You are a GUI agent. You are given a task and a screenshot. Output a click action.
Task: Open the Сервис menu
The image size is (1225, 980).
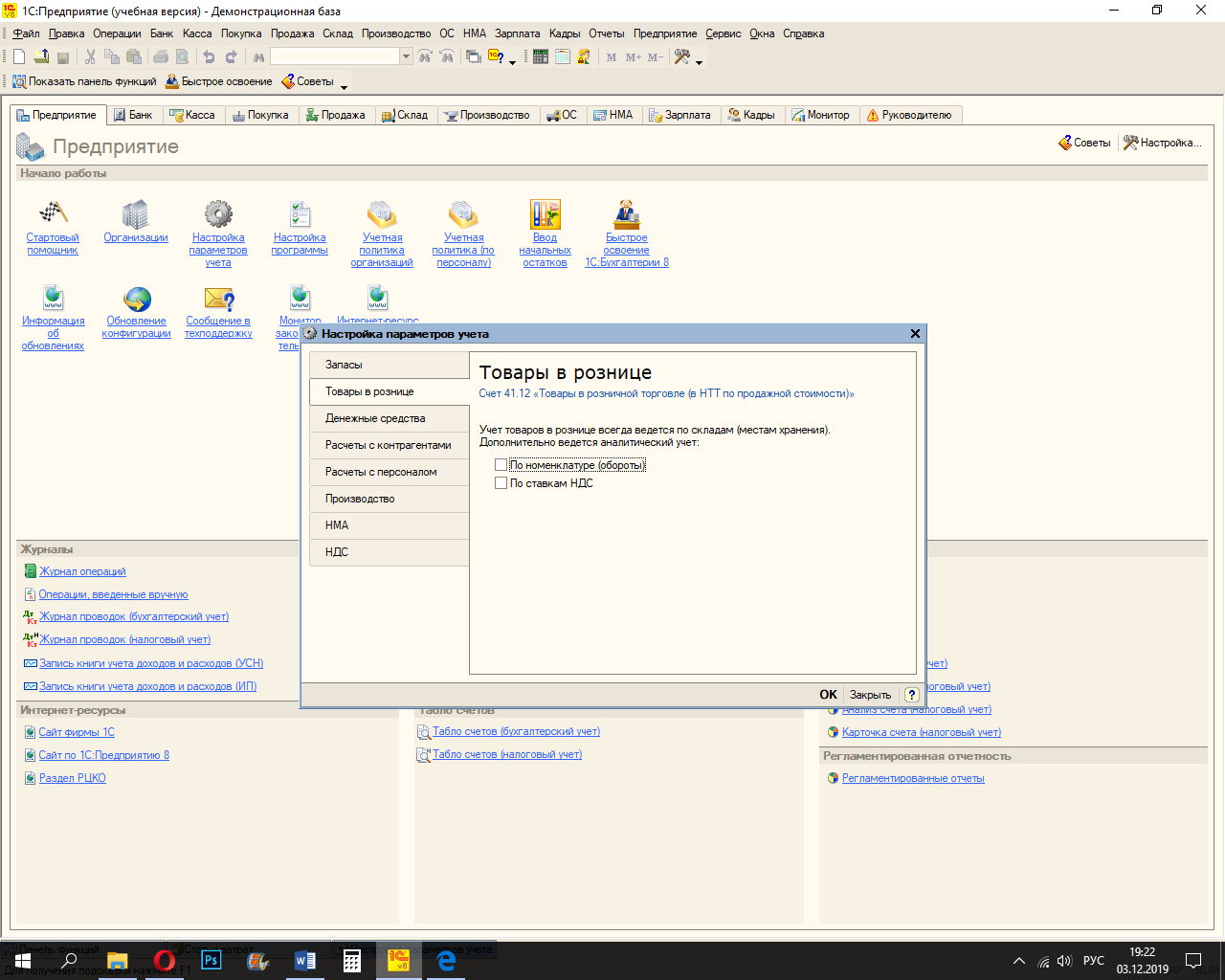coord(724,33)
